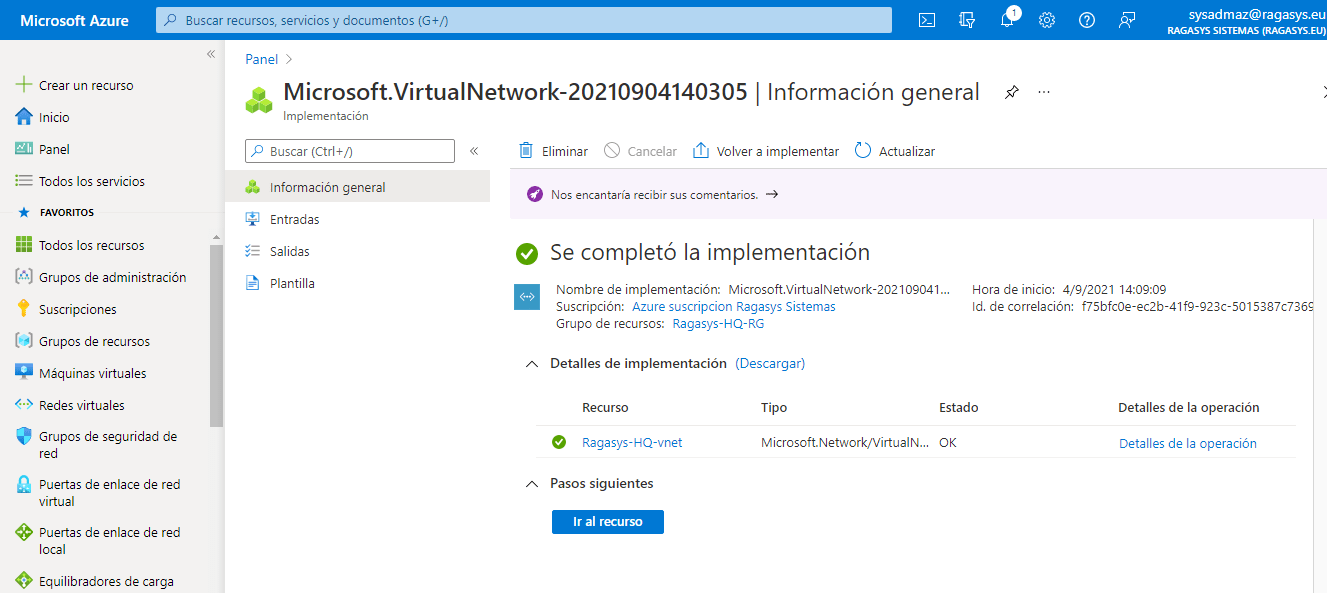The height and width of the screenshot is (593, 1327).
Task: Open the Help question mark icon
Action: 1087,20
